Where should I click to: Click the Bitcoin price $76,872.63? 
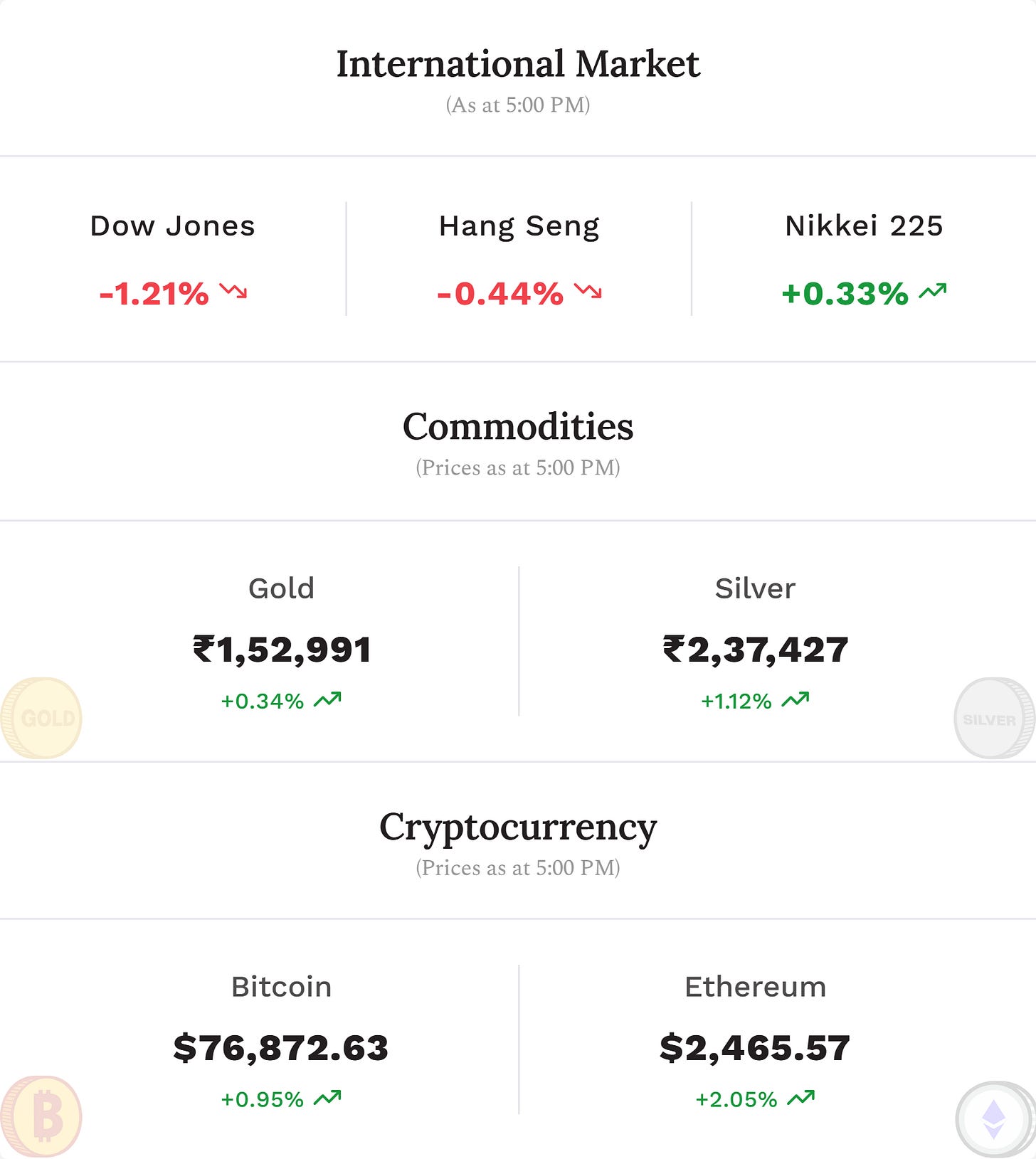click(x=281, y=1048)
